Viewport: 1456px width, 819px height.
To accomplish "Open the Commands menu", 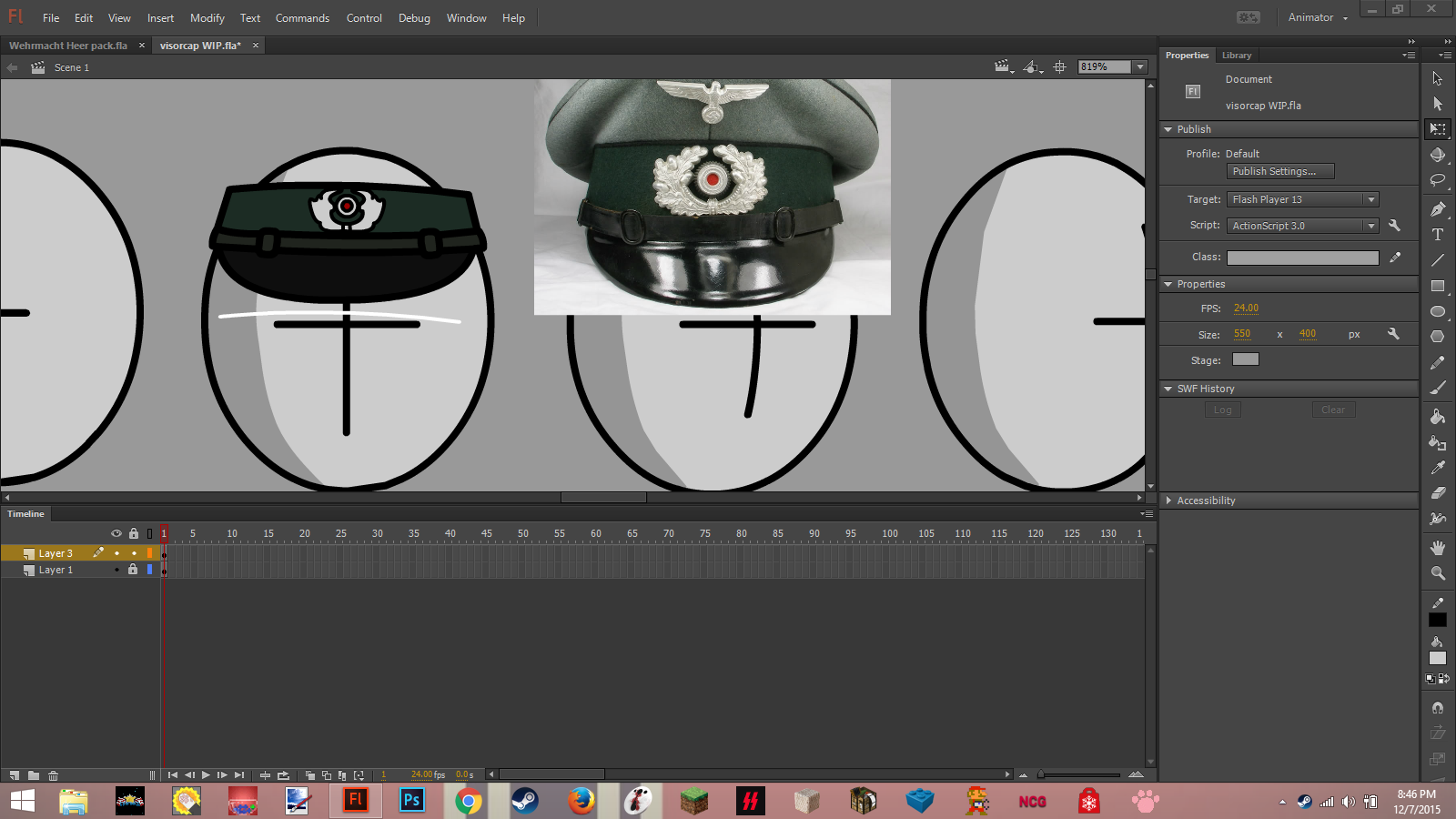I will pyautogui.click(x=302, y=18).
